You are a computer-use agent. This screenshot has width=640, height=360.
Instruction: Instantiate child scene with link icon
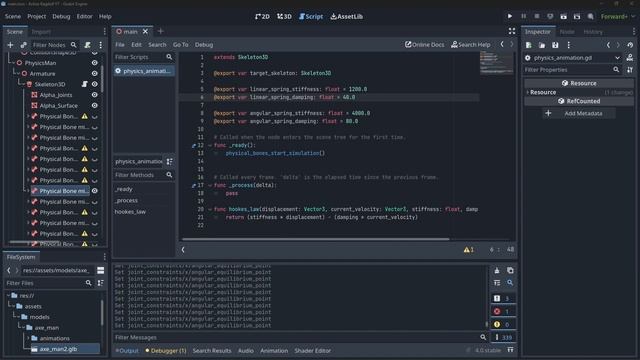23,45
